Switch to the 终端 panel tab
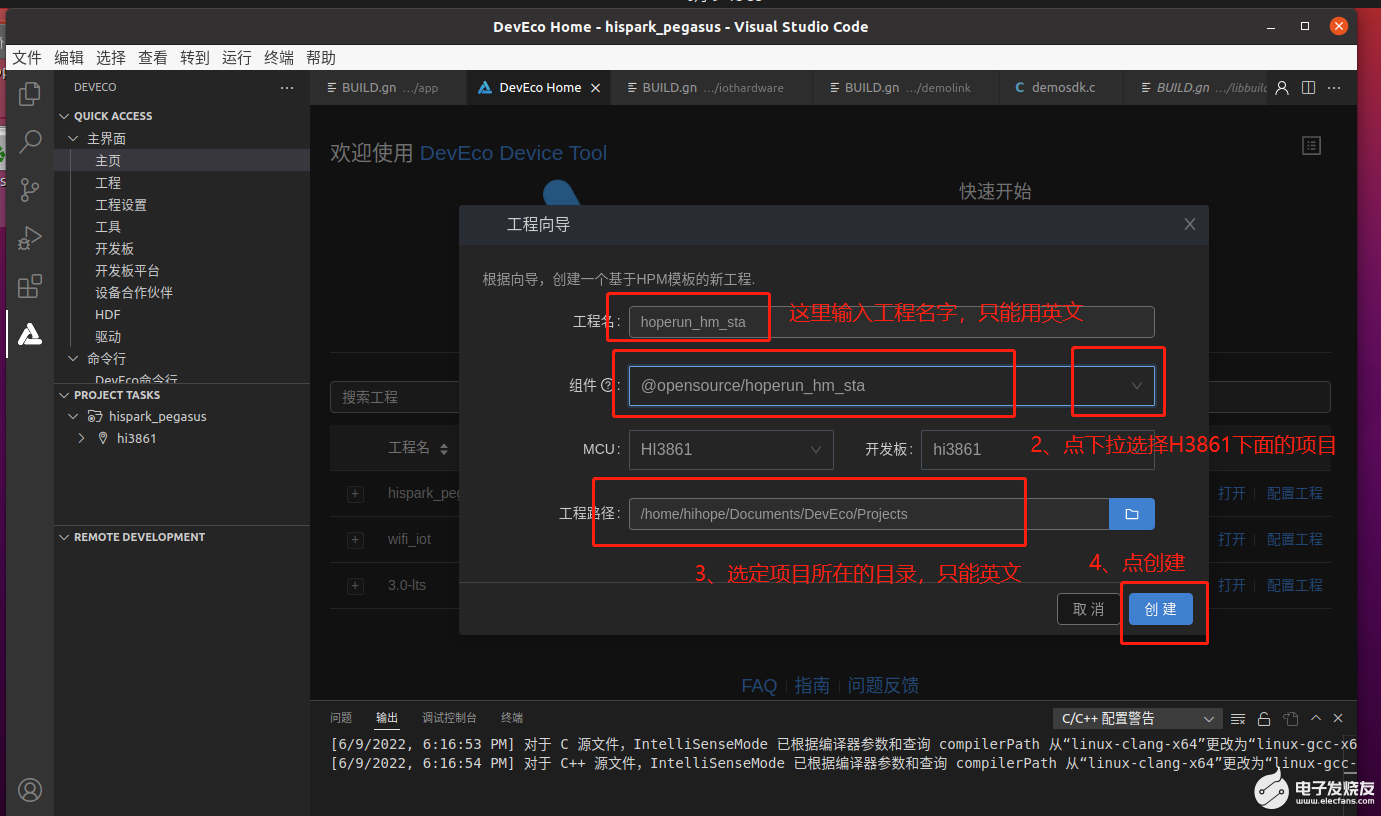The width and height of the screenshot is (1381, 816). pyautogui.click(x=512, y=718)
